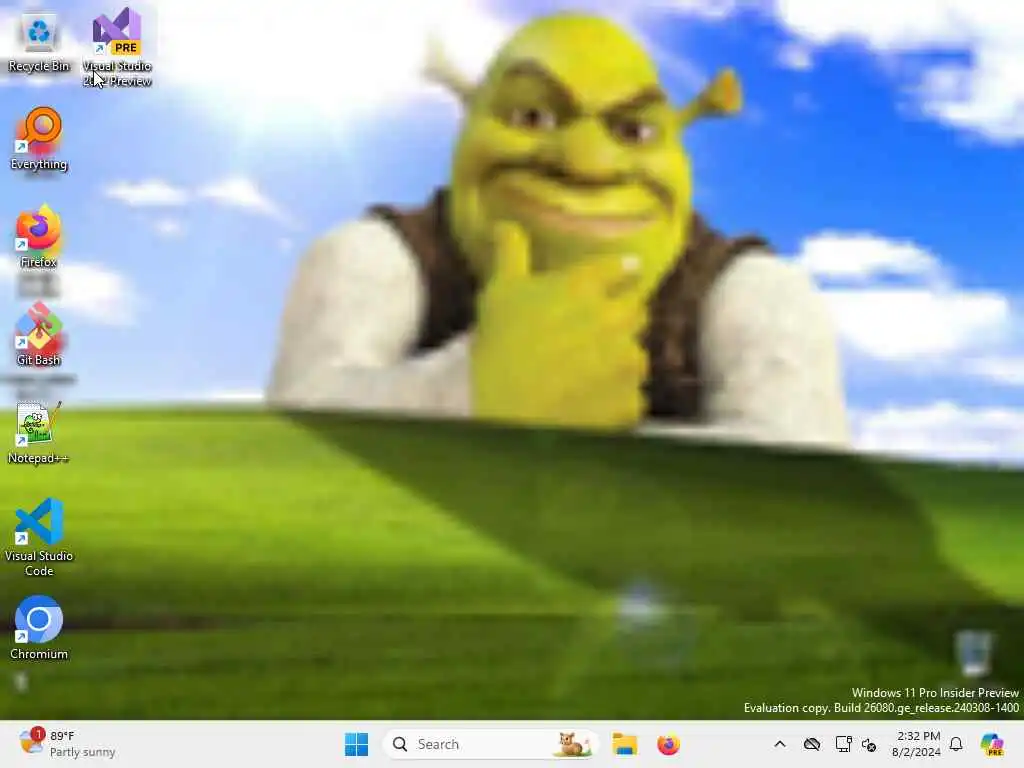Launch Firefox from the taskbar
Viewport: 1024px width, 768px height.
668,744
